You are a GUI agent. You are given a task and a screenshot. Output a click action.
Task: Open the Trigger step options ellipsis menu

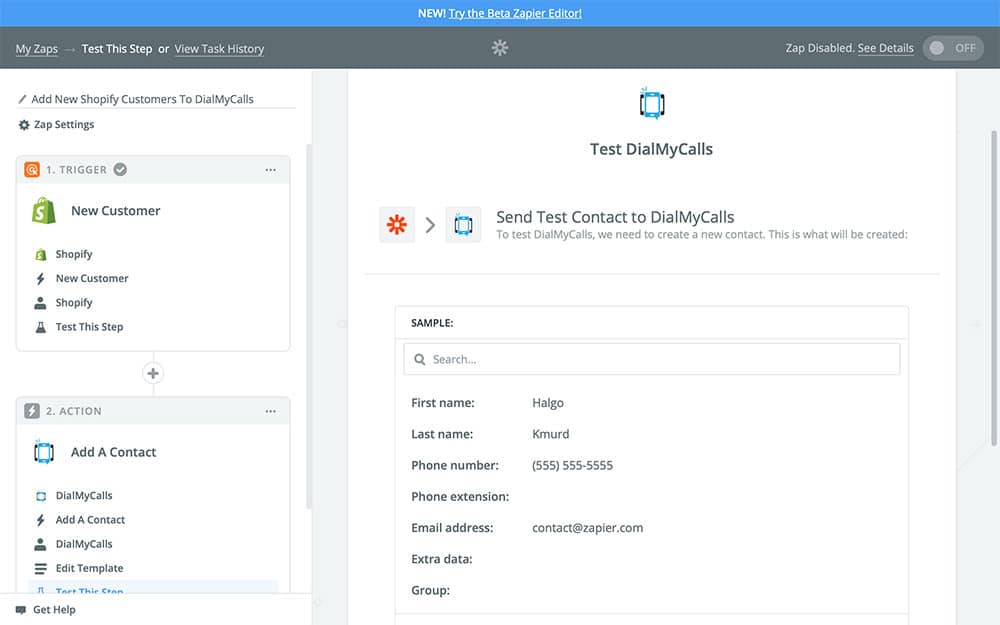click(x=270, y=170)
